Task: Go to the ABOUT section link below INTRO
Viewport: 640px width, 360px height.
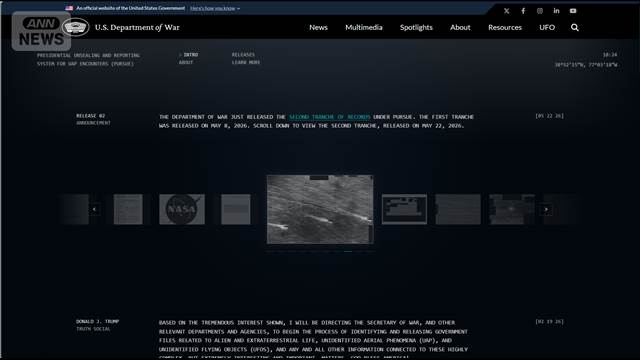Action: [x=186, y=62]
